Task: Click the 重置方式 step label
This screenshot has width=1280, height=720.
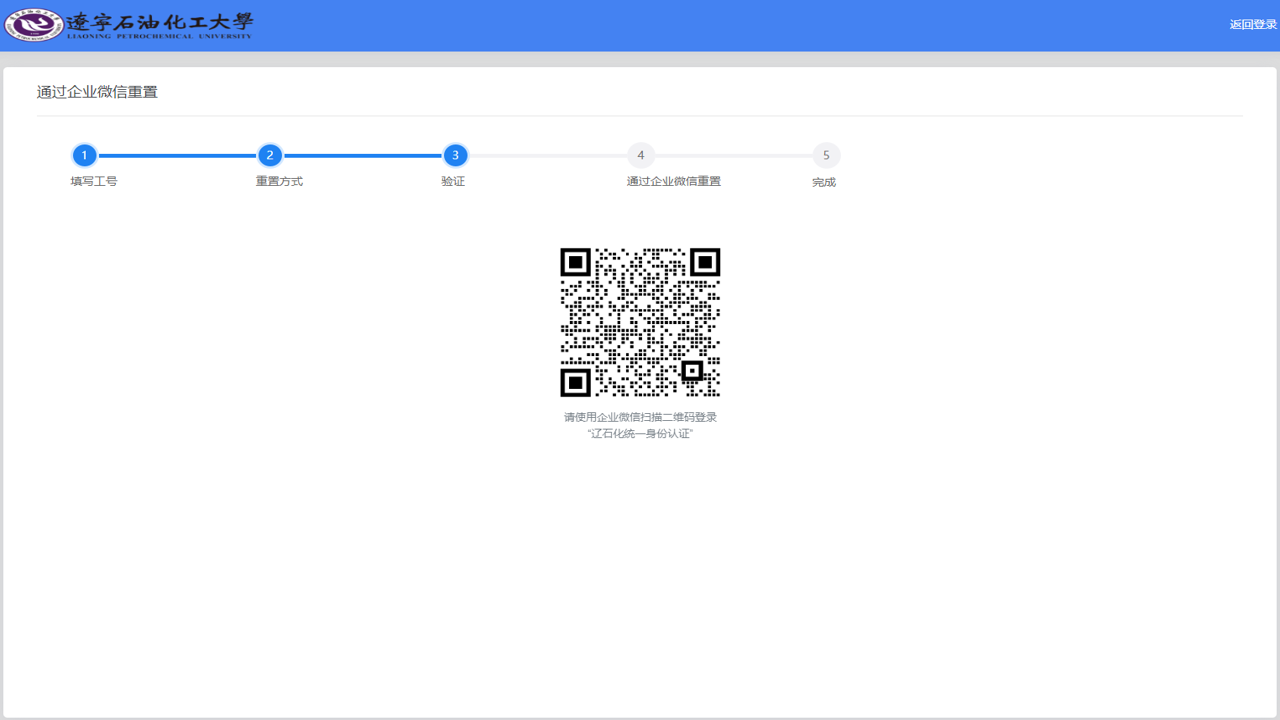Action: (x=279, y=182)
